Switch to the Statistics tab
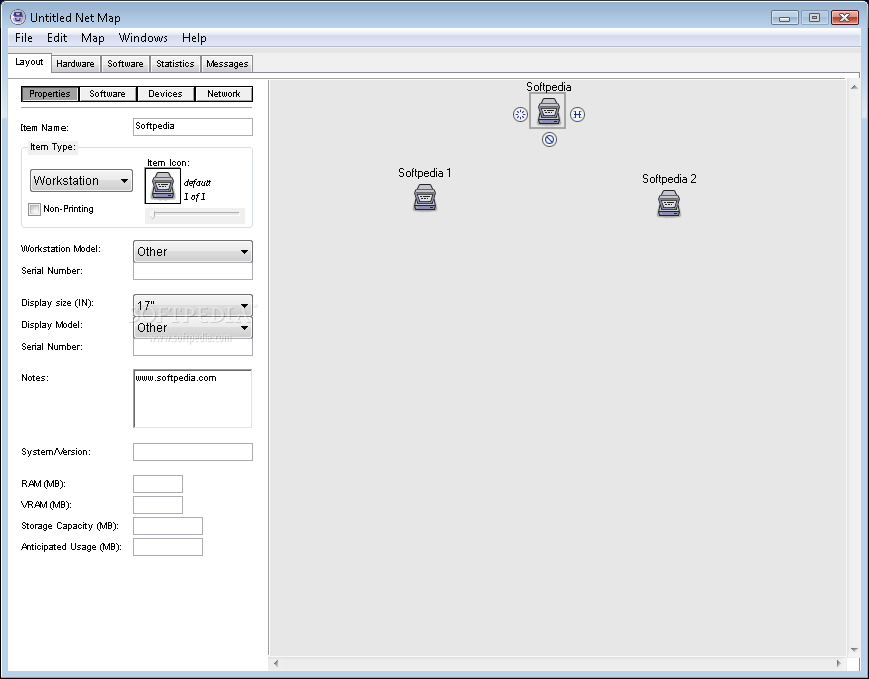 pos(175,64)
